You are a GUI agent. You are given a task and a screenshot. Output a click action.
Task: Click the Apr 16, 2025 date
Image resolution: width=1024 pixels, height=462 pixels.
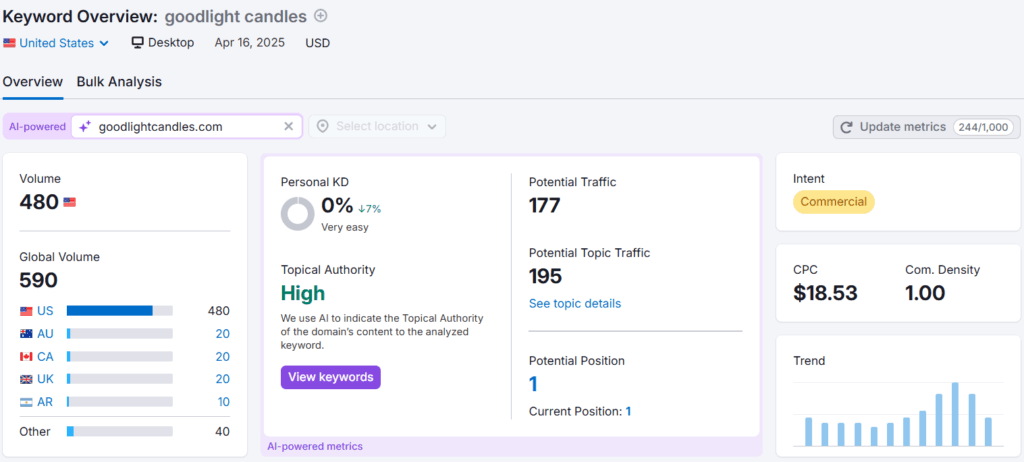pos(249,43)
